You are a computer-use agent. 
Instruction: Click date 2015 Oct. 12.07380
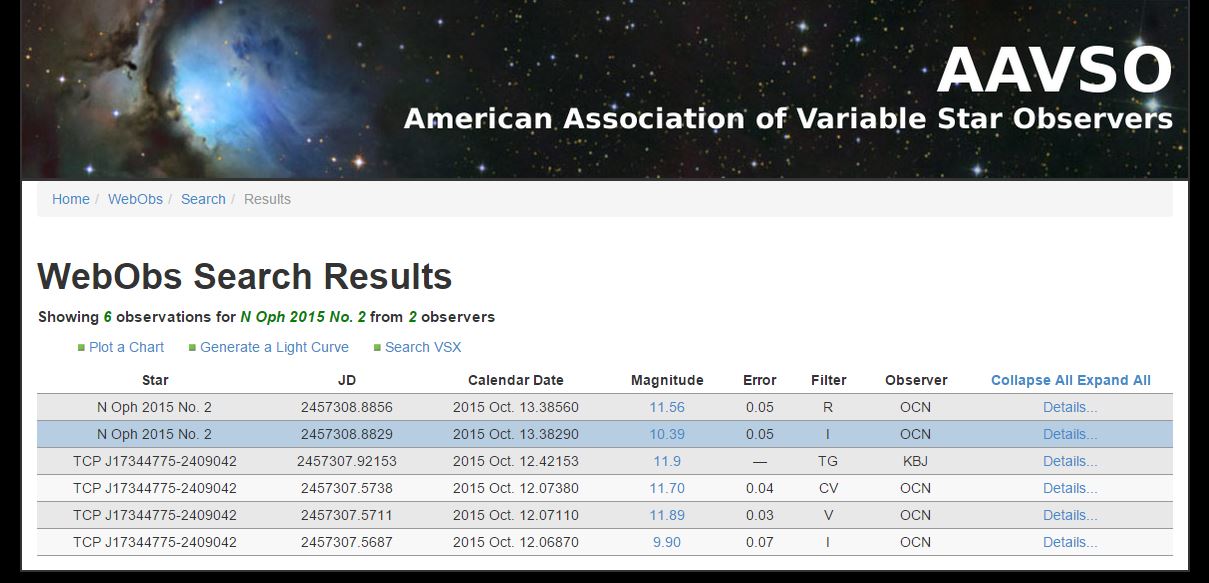pyautogui.click(x=516, y=488)
